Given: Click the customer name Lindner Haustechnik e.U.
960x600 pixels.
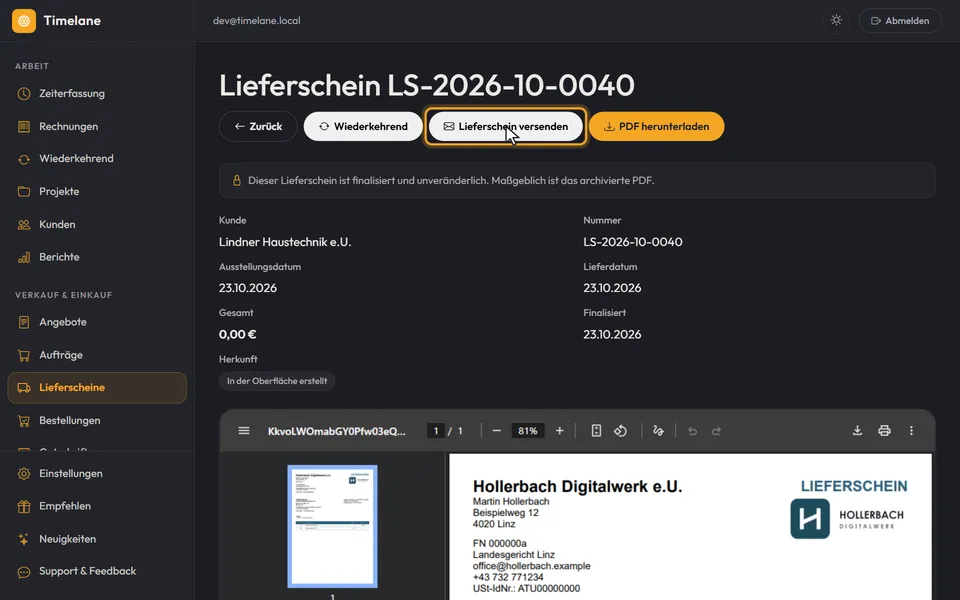Looking at the screenshot, I should (x=285, y=242).
